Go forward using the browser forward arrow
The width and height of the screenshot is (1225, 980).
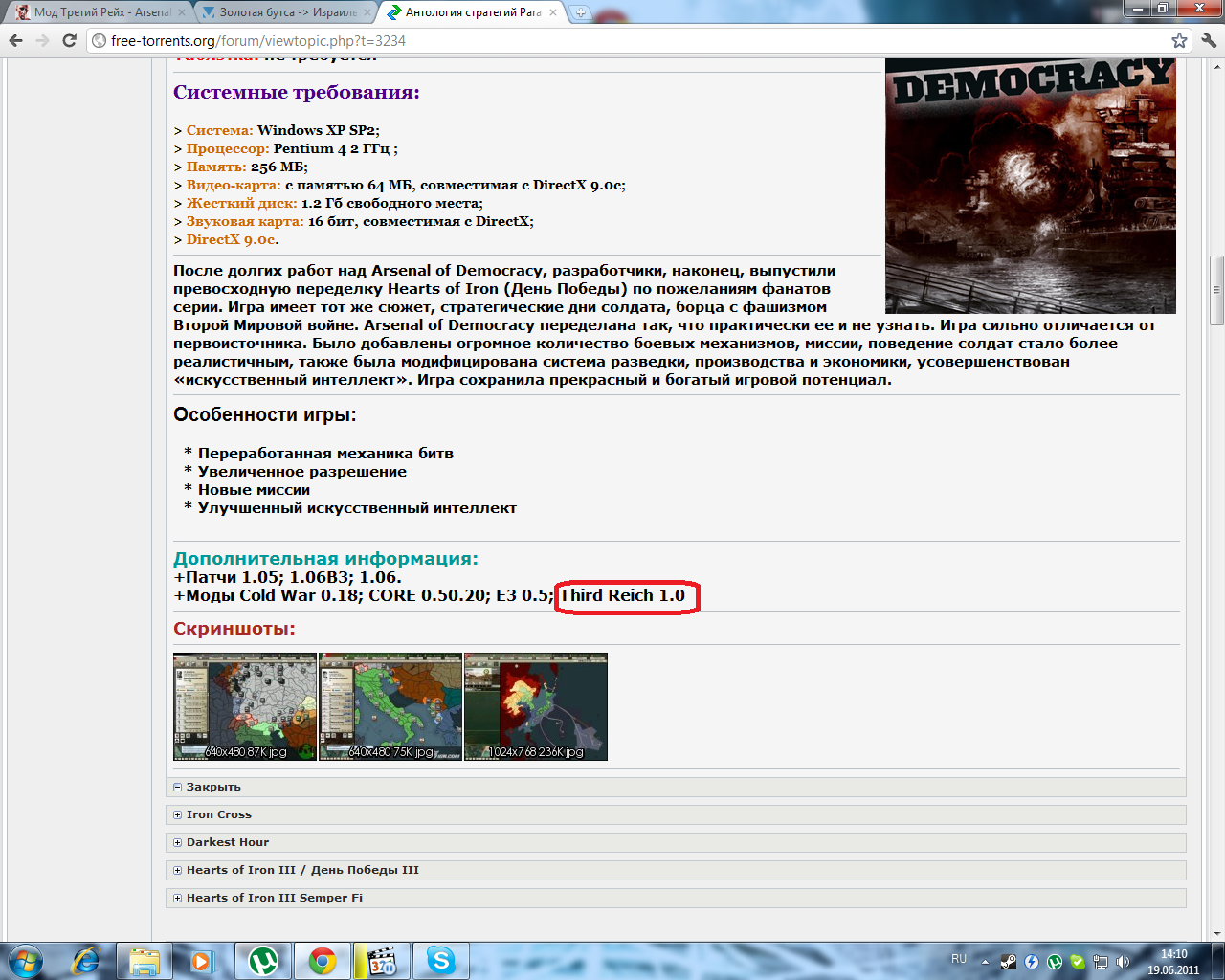point(42,40)
